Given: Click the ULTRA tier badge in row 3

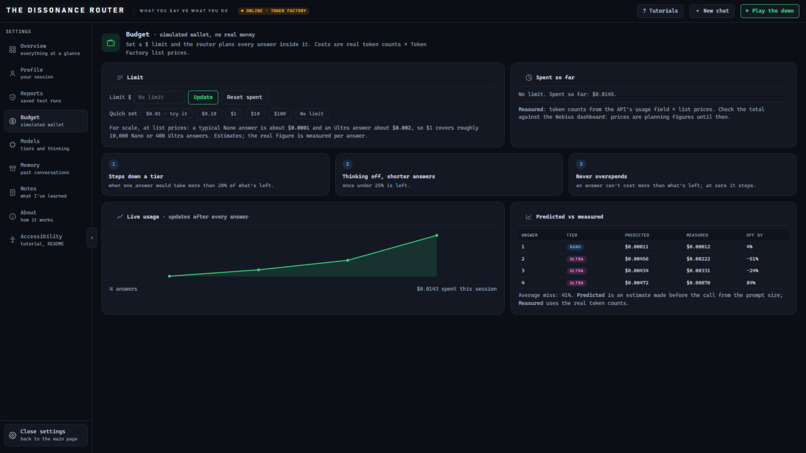Looking at the screenshot, I should 576,271.
